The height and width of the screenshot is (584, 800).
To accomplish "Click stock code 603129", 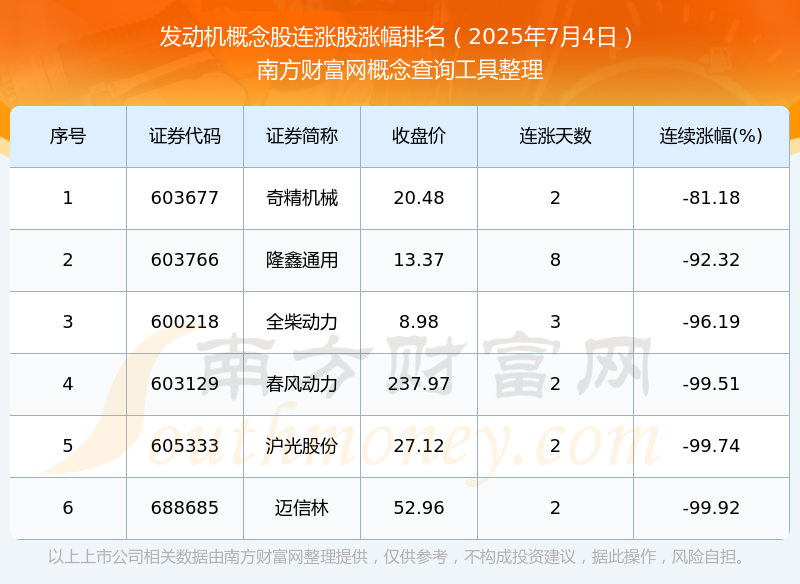I will [x=185, y=384].
